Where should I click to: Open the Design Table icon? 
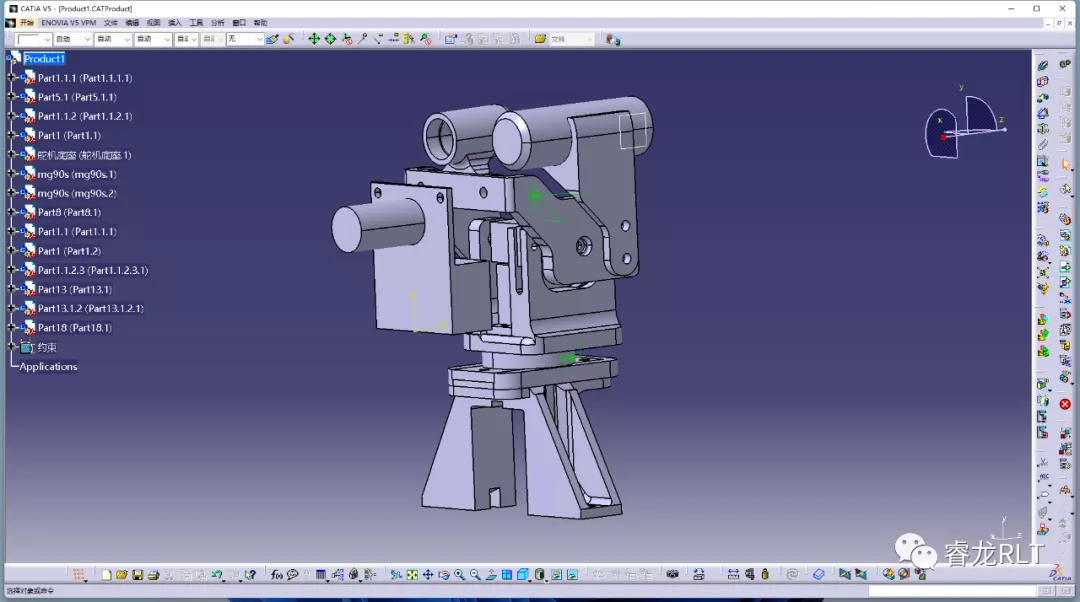coord(321,574)
